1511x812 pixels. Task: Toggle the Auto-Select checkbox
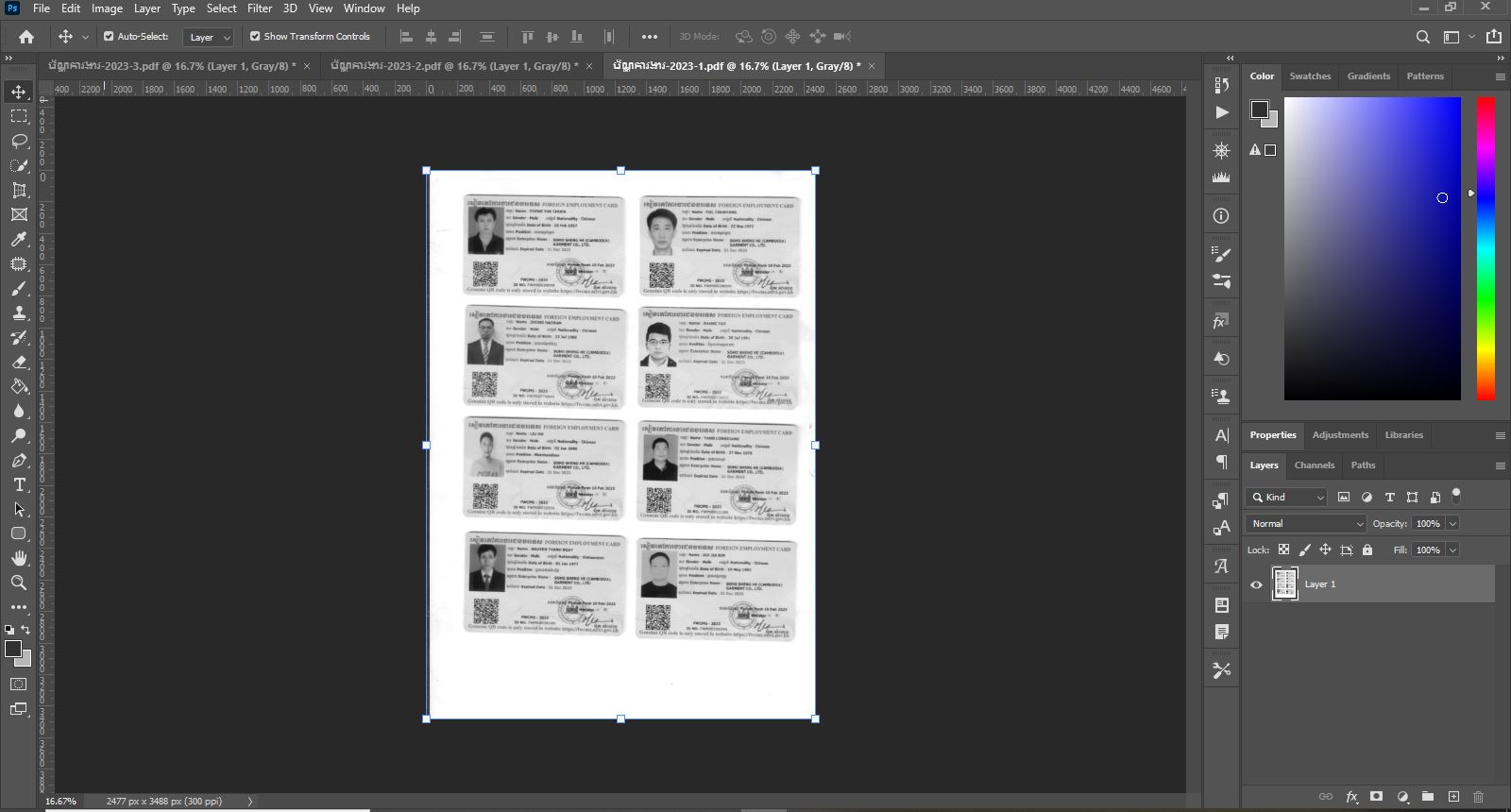pos(109,36)
